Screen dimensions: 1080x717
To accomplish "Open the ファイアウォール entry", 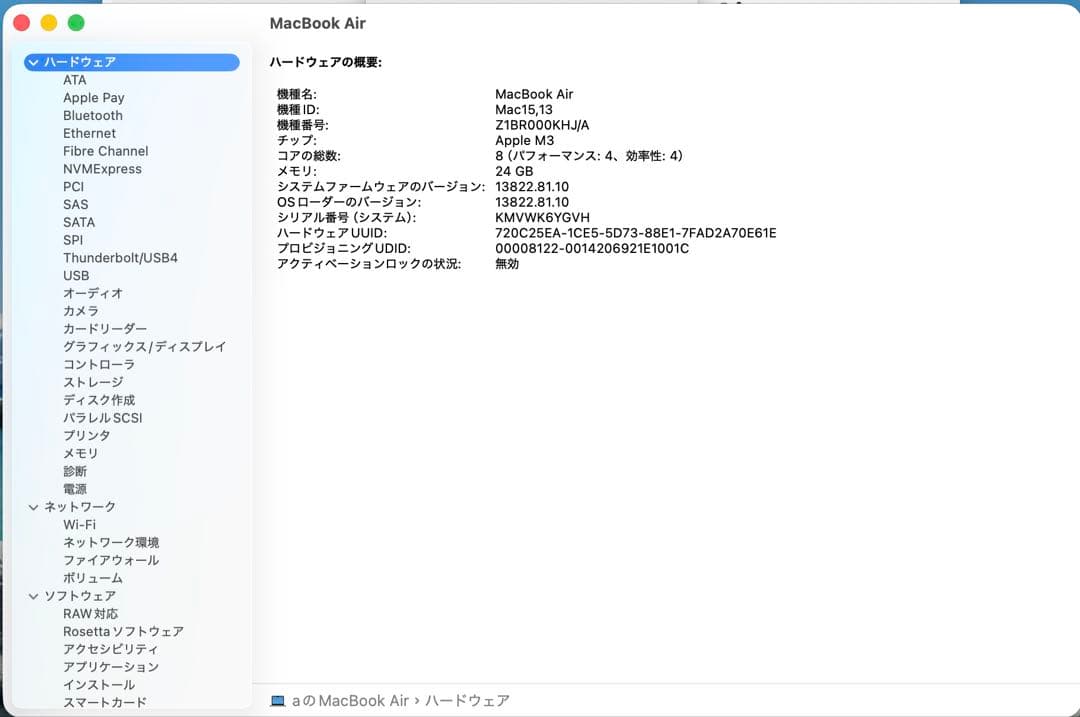I will point(111,560).
